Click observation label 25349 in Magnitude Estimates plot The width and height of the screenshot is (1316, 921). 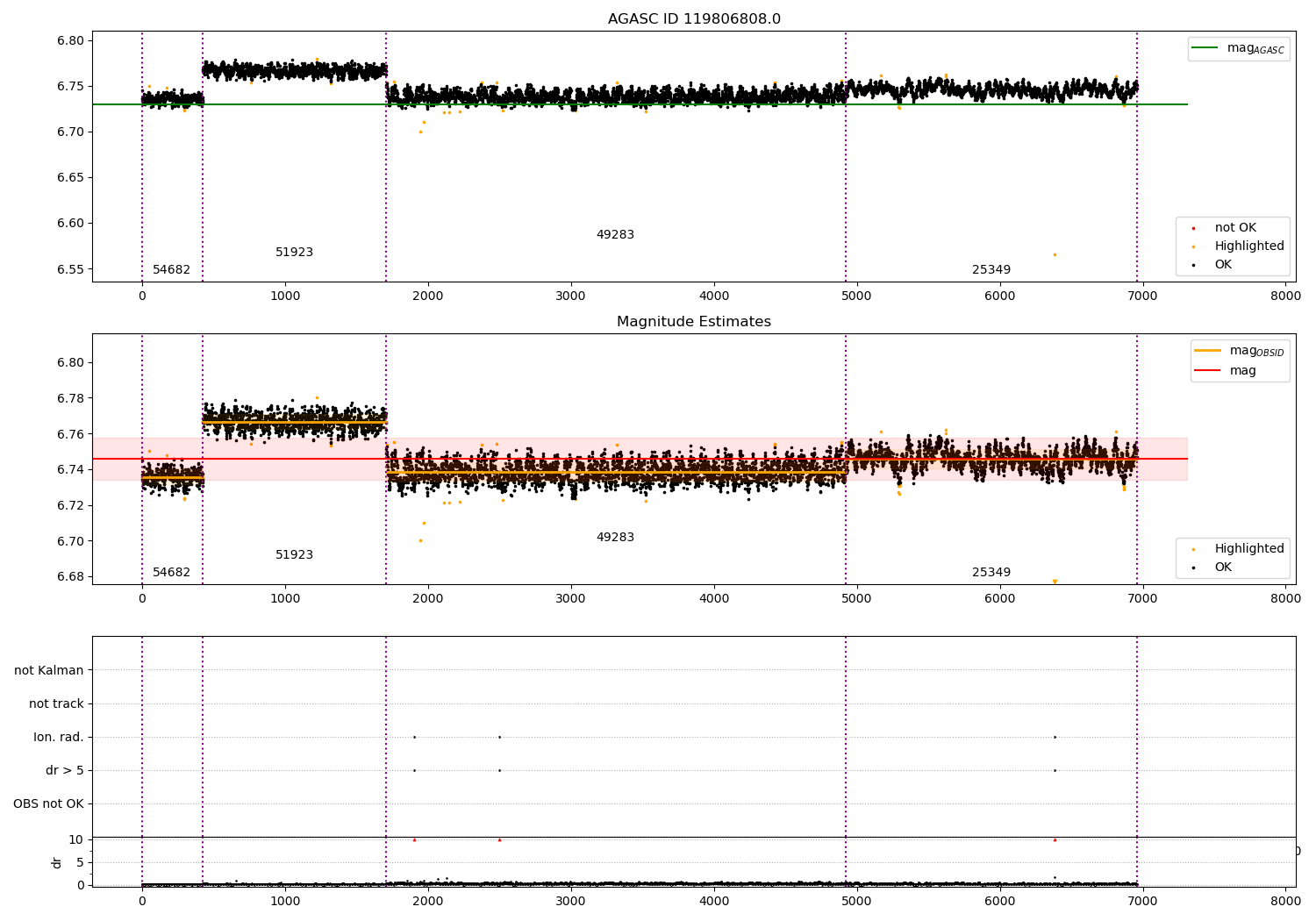click(991, 573)
